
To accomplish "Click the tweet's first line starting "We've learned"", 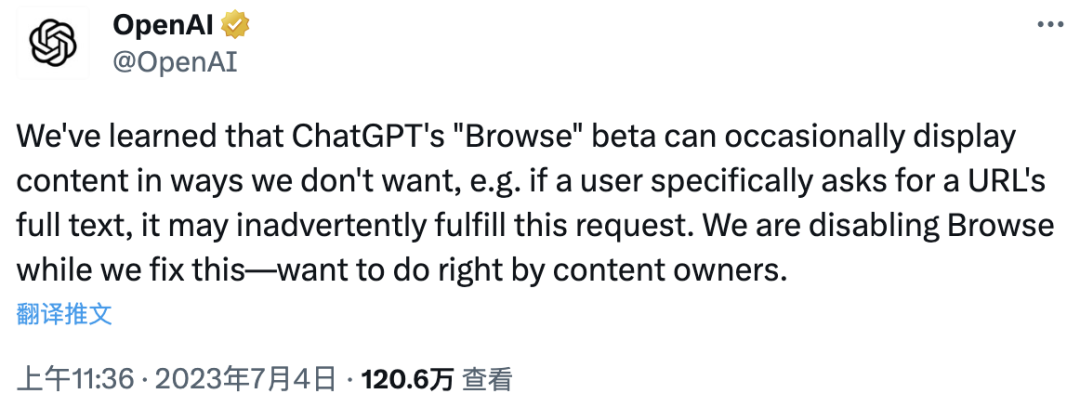I will (x=516, y=138).
